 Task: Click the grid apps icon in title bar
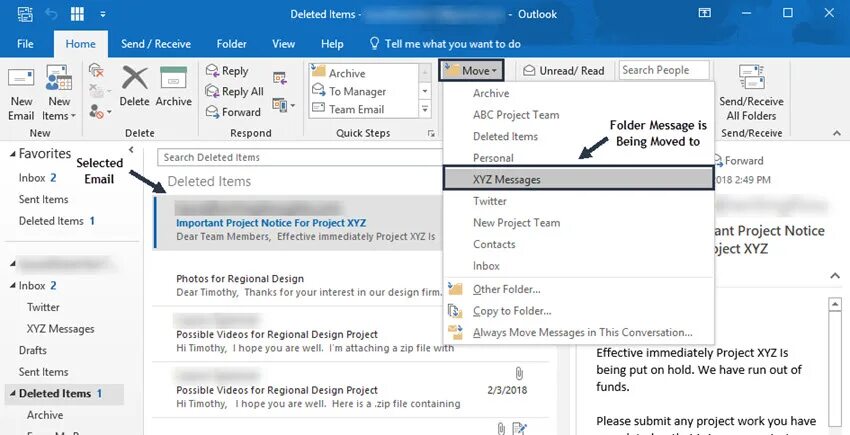(77, 14)
